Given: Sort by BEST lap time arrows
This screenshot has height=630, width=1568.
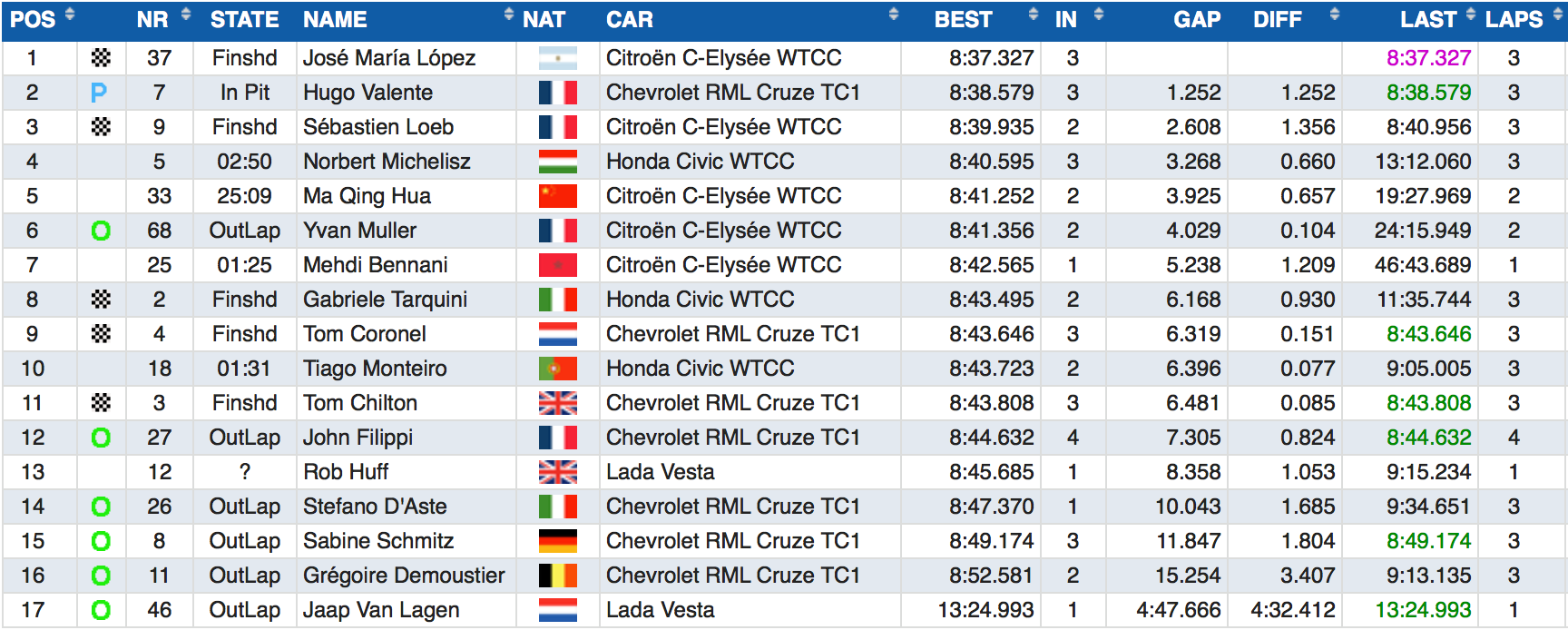Looking at the screenshot, I should coord(1033,15).
